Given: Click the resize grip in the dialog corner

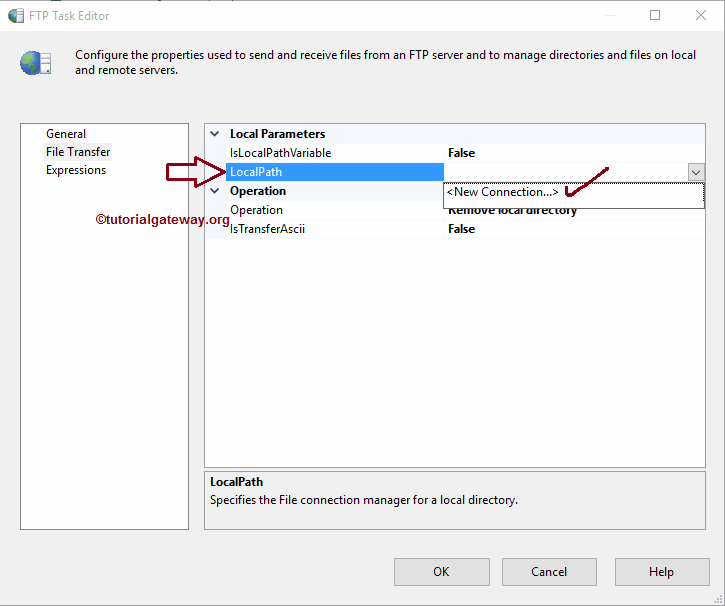Looking at the screenshot, I should click(x=718, y=599).
